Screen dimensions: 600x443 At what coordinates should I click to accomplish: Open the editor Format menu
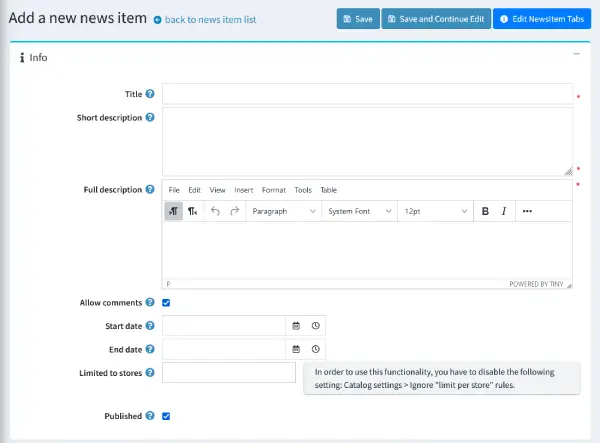[x=274, y=190]
